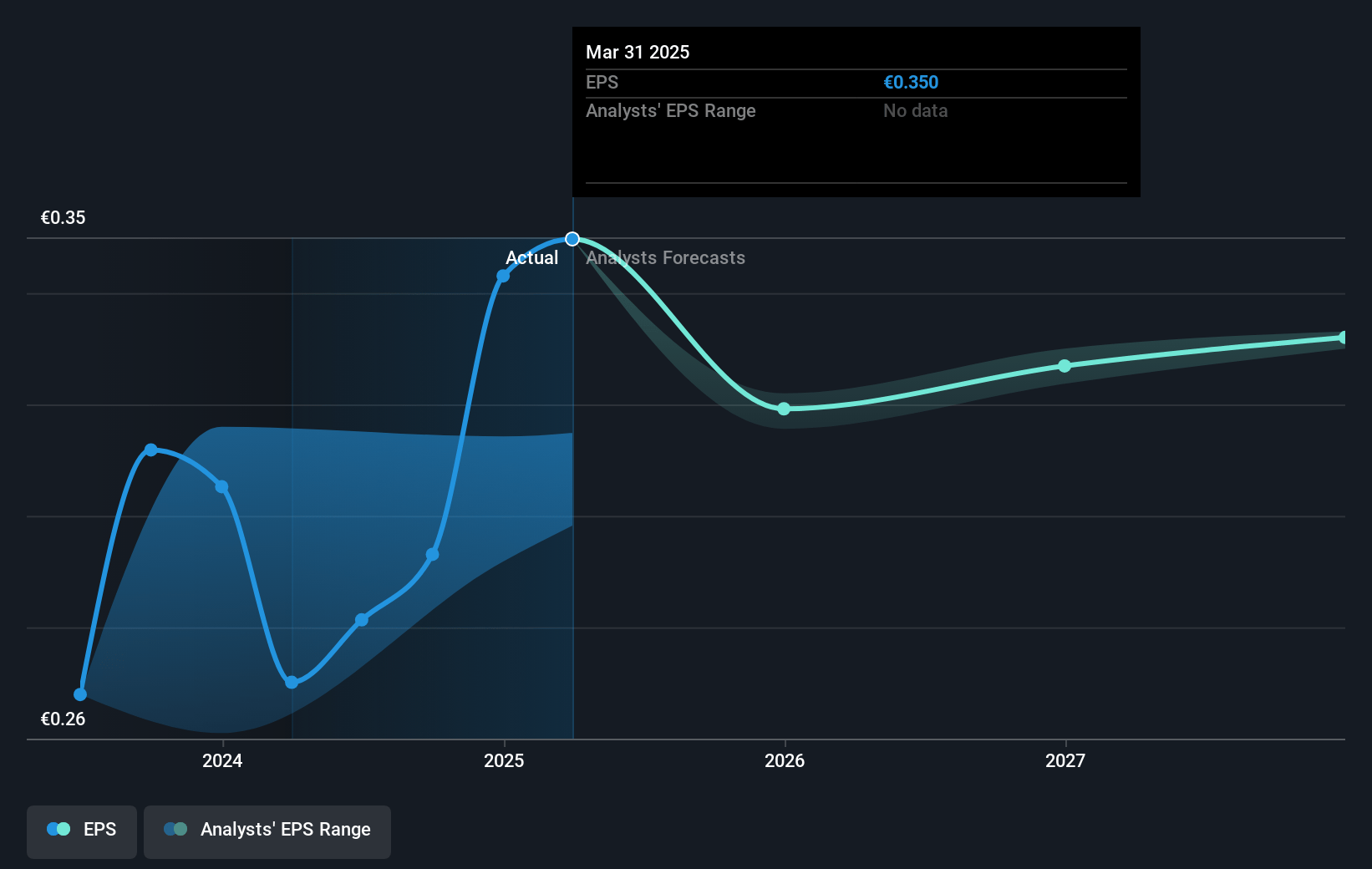Click the 'Analysts Forecasts' label
The image size is (1372, 869).
coord(665,257)
